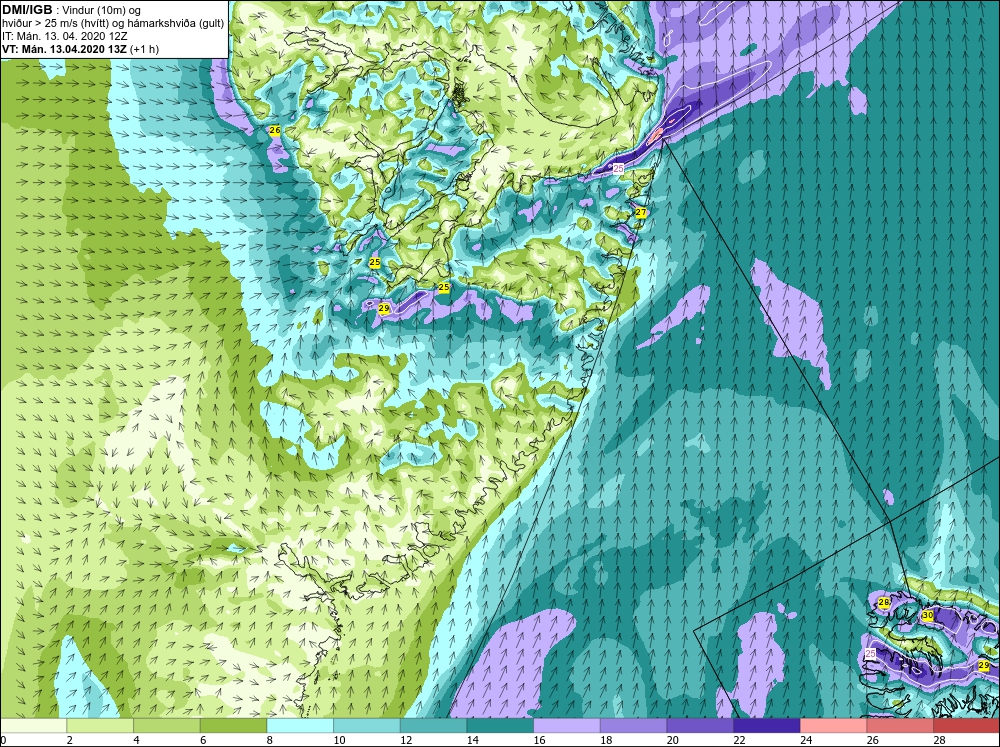Click the yellow 28 gust label on the map
Screen dimensions: 1000x747
point(884,602)
